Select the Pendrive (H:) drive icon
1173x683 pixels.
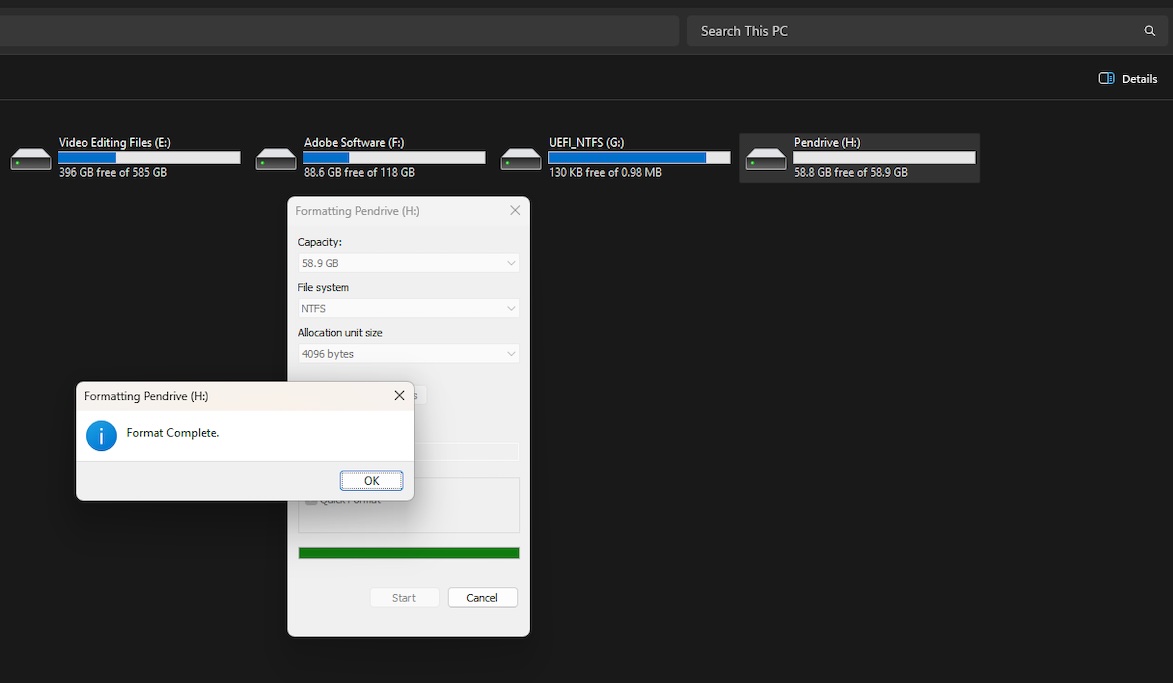tap(766, 159)
